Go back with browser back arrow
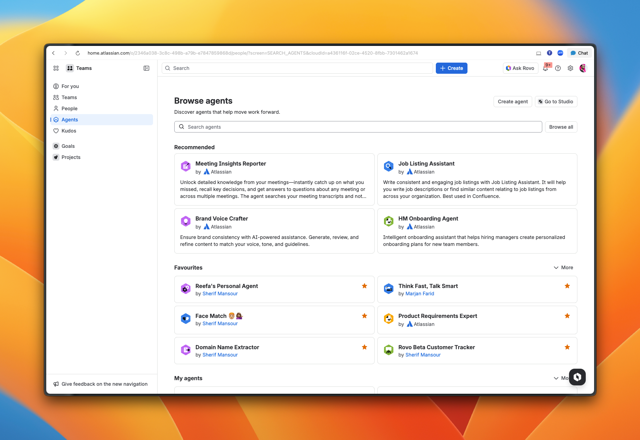640x440 pixels. pos(53,53)
